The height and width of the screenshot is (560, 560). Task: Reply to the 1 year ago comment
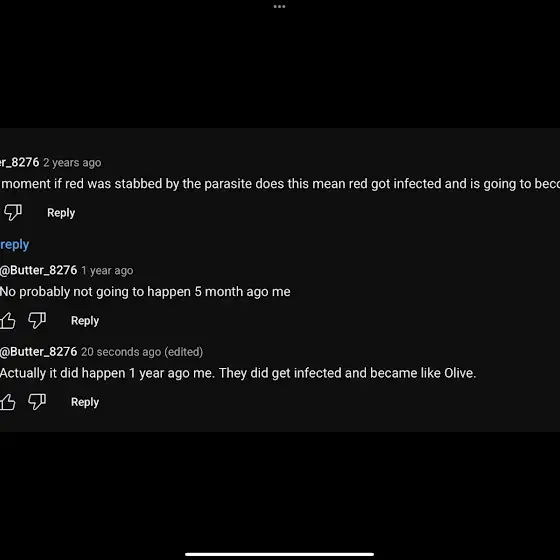click(85, 320)
